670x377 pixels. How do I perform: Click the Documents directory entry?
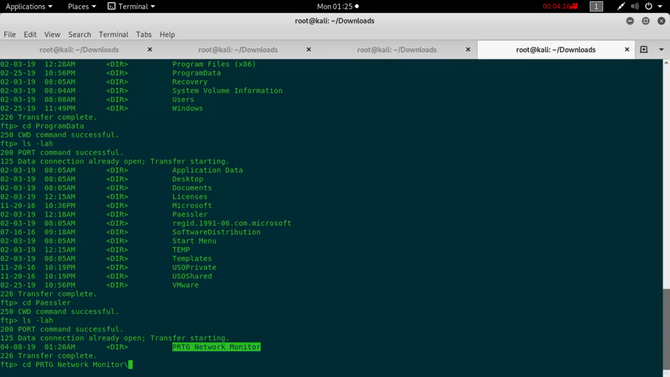(192, 188)
